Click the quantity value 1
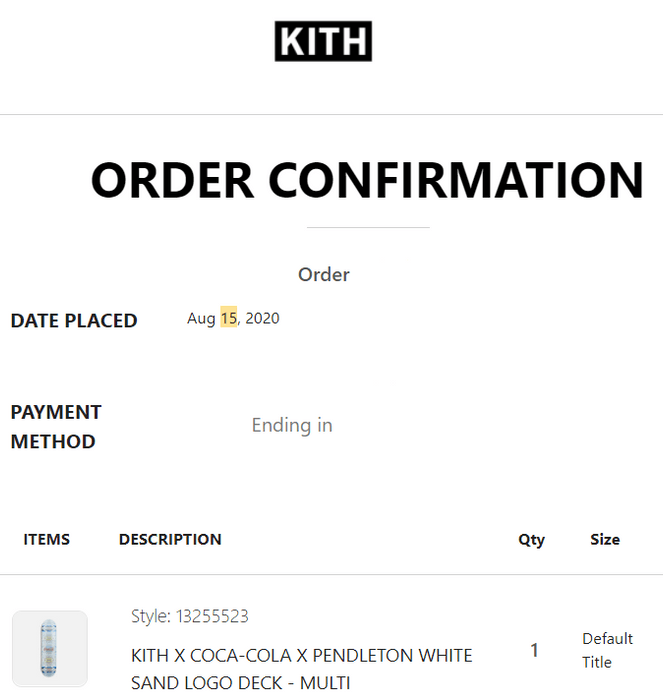This screenshot has height=700, width=663. click(534, 650)
